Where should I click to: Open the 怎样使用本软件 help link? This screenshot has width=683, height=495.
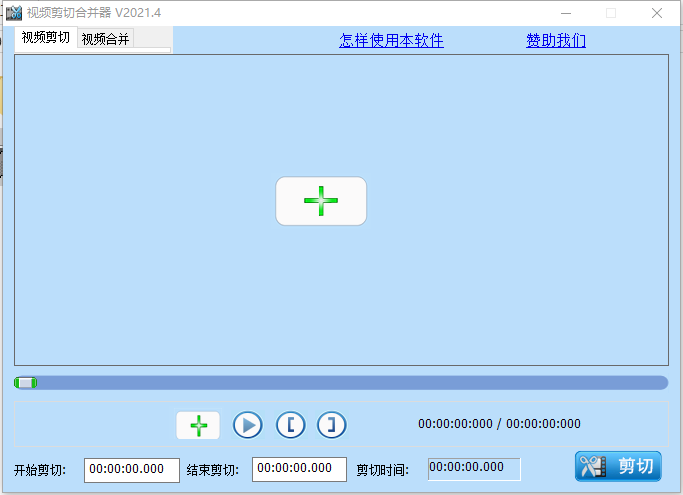pyautogui.click(x=391, y=41)
